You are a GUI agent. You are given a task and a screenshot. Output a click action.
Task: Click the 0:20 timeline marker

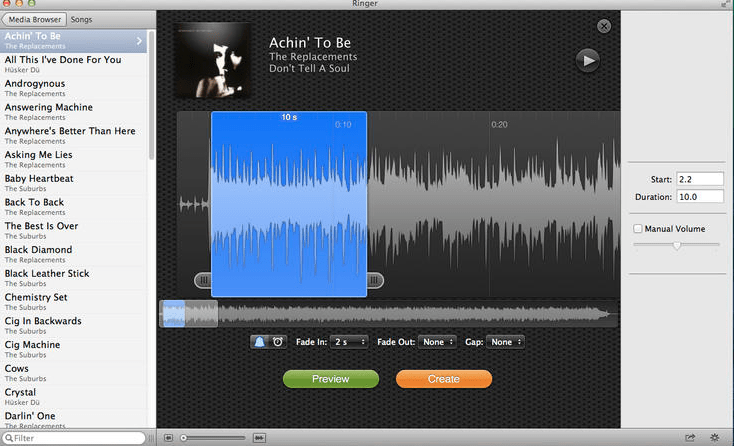coord(499,124)
